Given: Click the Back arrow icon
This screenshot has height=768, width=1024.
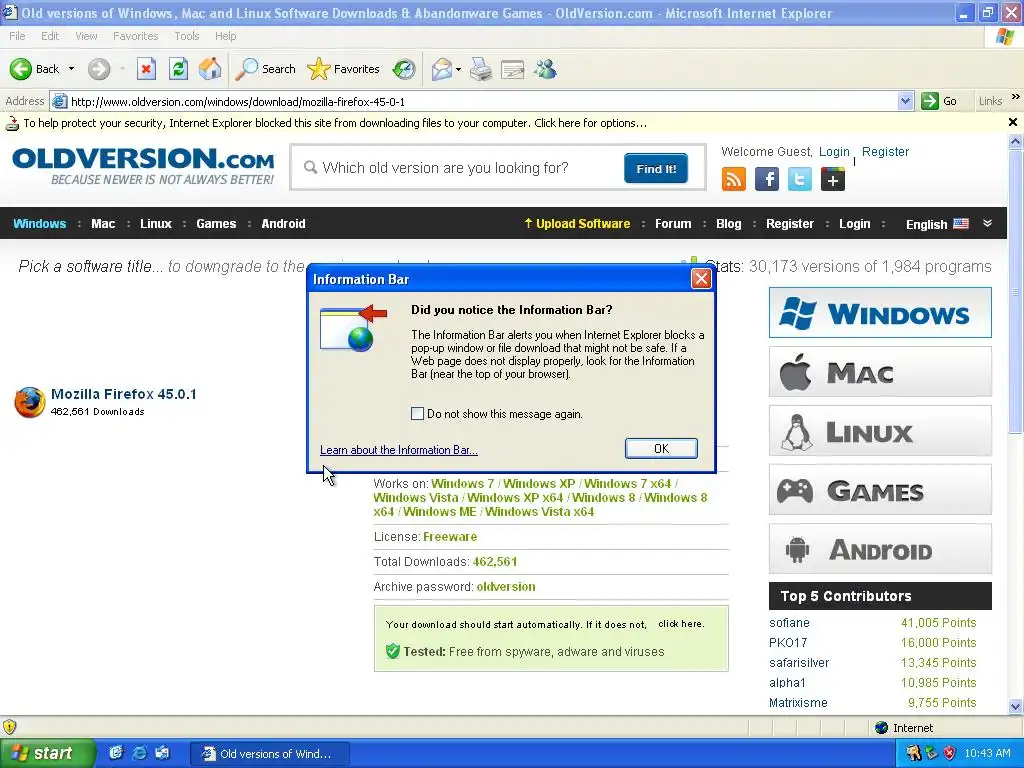Looking at the screenshot, I should (21, 69).
